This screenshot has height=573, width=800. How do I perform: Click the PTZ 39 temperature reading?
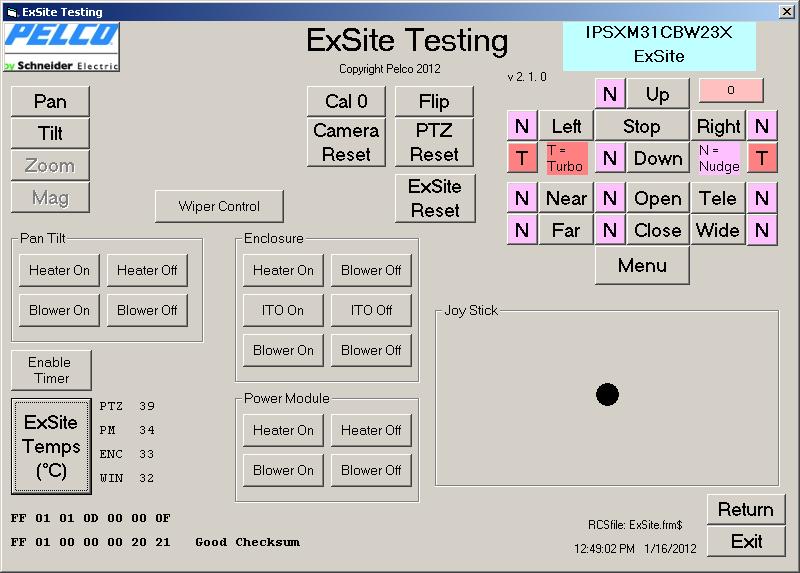pos(127,406)
